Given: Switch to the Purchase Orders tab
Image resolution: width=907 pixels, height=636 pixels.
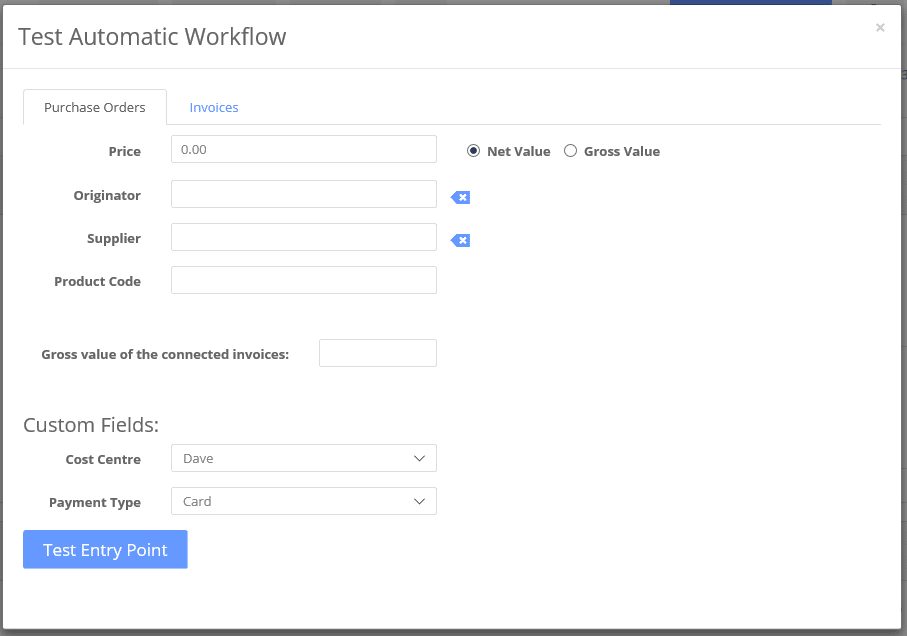Looking at the screenshot, I should (x=95, y=108).
